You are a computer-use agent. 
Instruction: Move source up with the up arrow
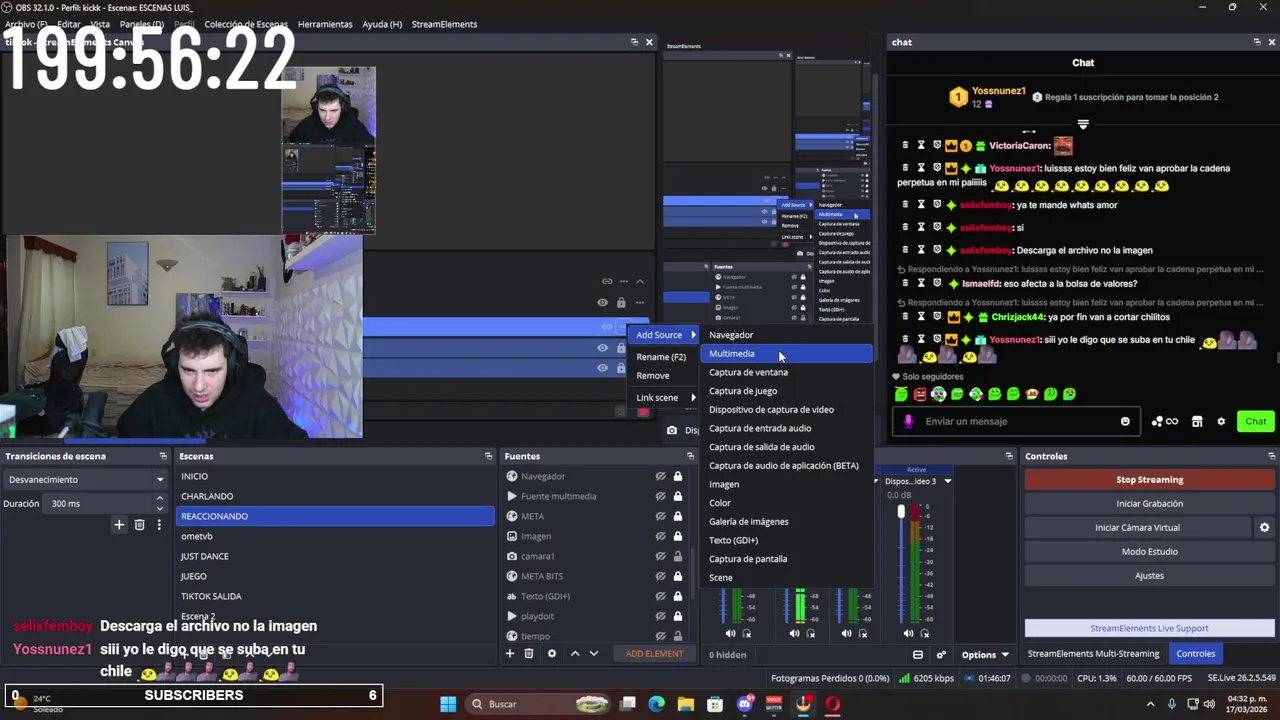pyautogui.click(x=574, y=654)
